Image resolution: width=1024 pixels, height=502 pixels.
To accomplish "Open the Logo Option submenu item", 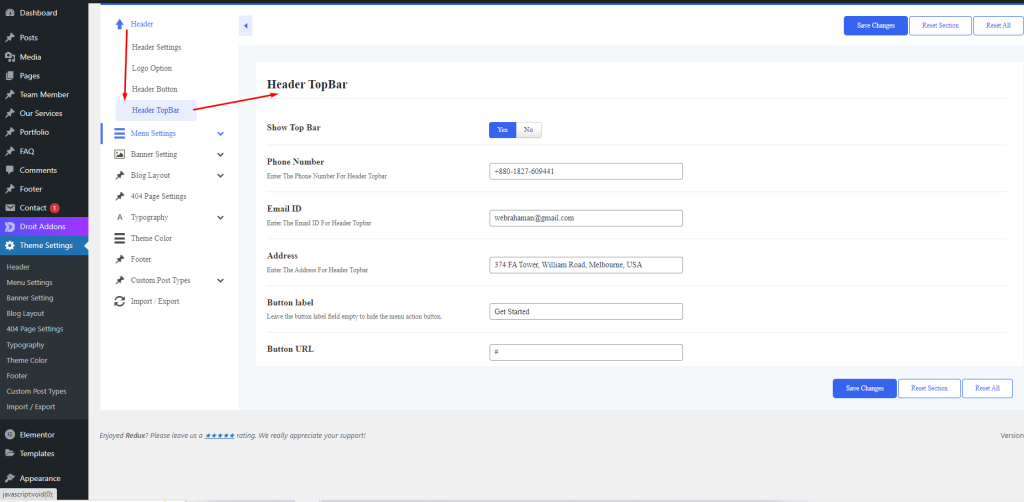I will (x=152, y=68).
